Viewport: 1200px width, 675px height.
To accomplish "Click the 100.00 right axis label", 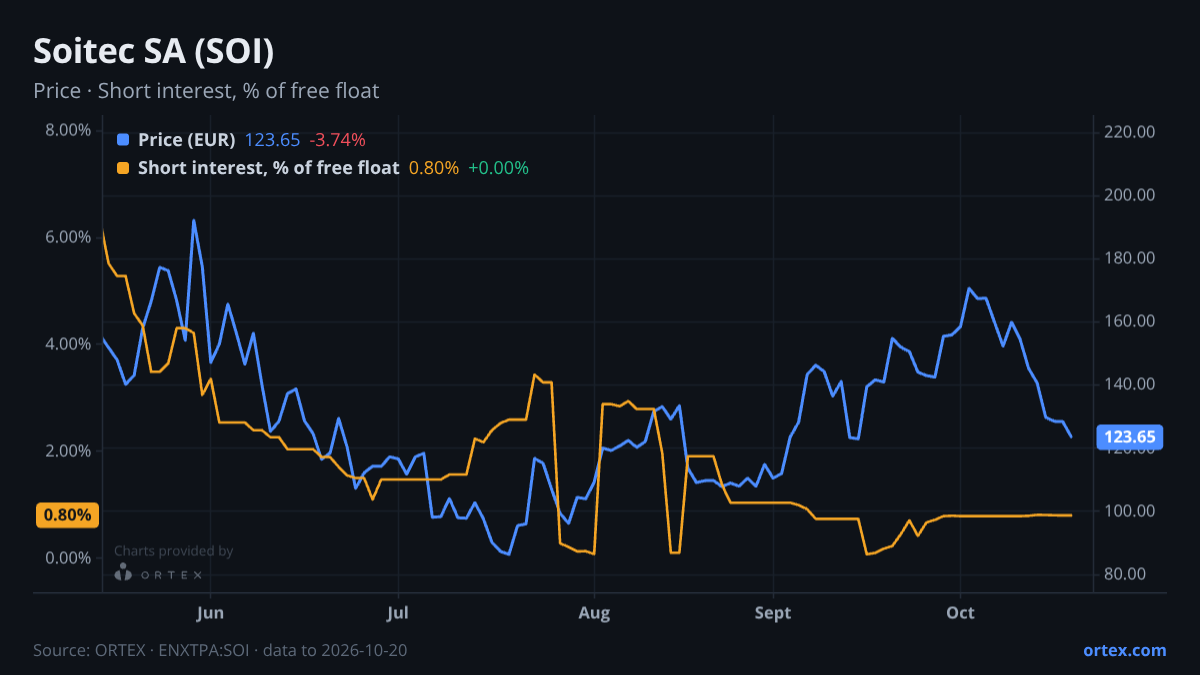I will point(1131,511).
